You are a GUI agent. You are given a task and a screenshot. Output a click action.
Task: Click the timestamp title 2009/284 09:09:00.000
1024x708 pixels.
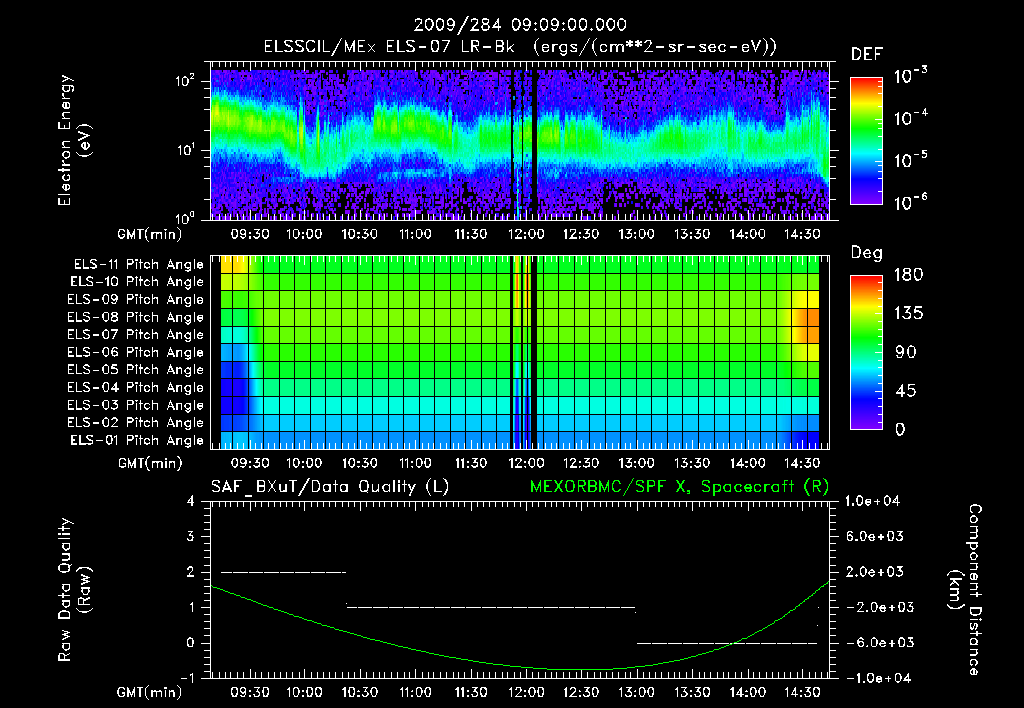point(520,25)
